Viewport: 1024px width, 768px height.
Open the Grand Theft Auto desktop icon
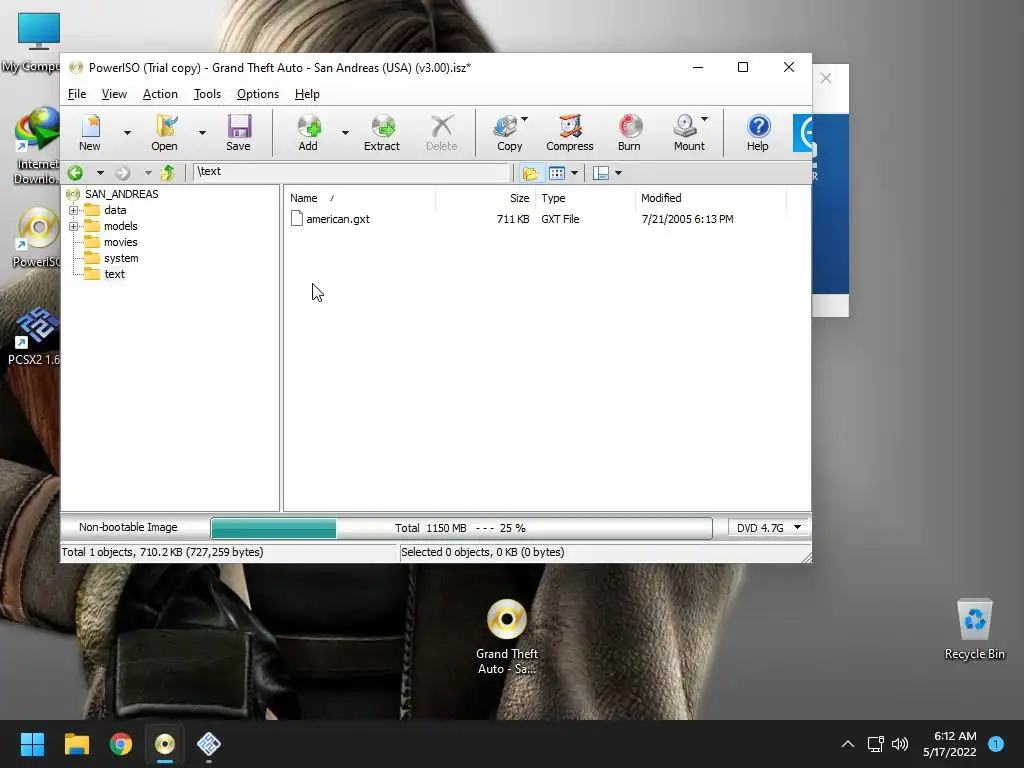point(507,637)
